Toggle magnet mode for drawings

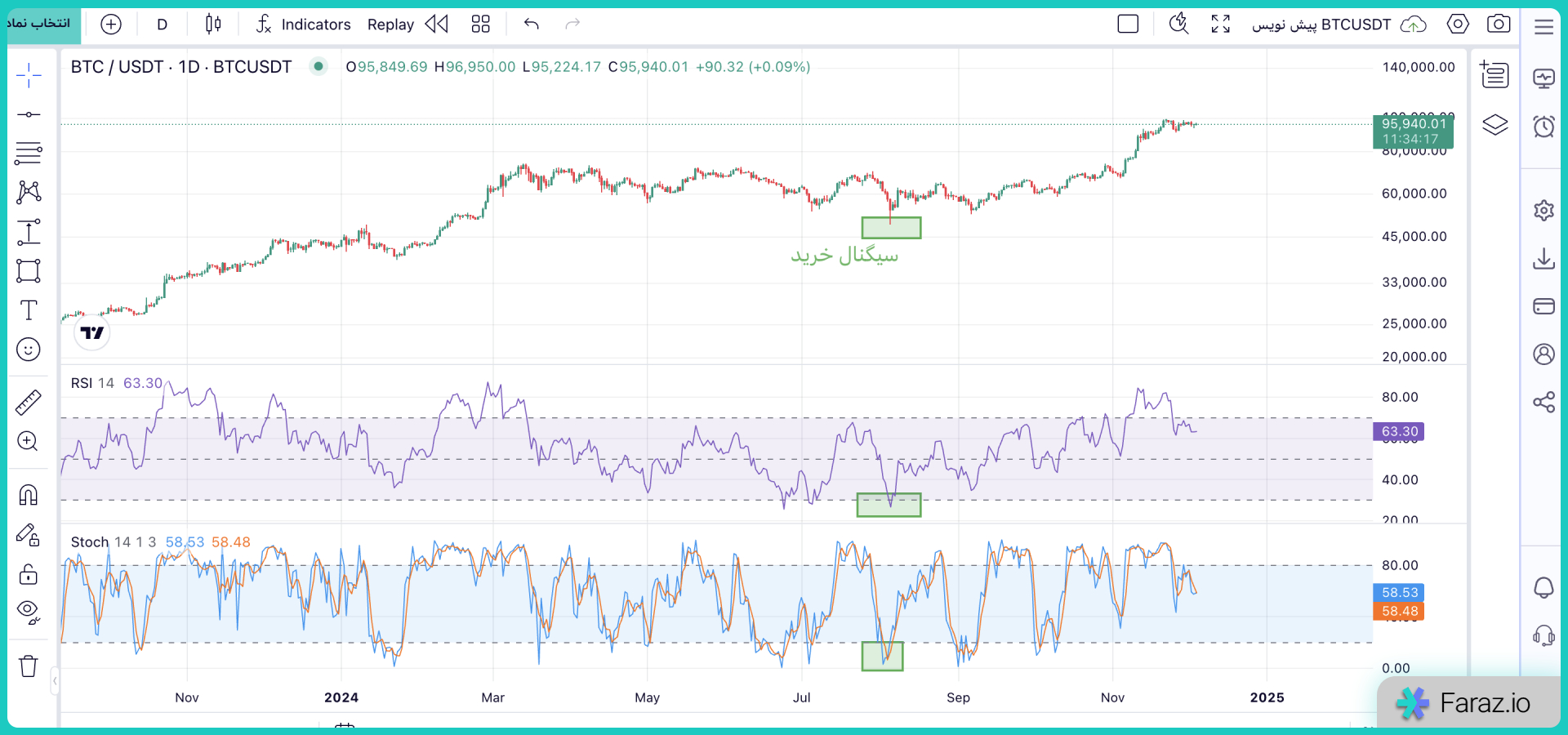click(29, 495)
